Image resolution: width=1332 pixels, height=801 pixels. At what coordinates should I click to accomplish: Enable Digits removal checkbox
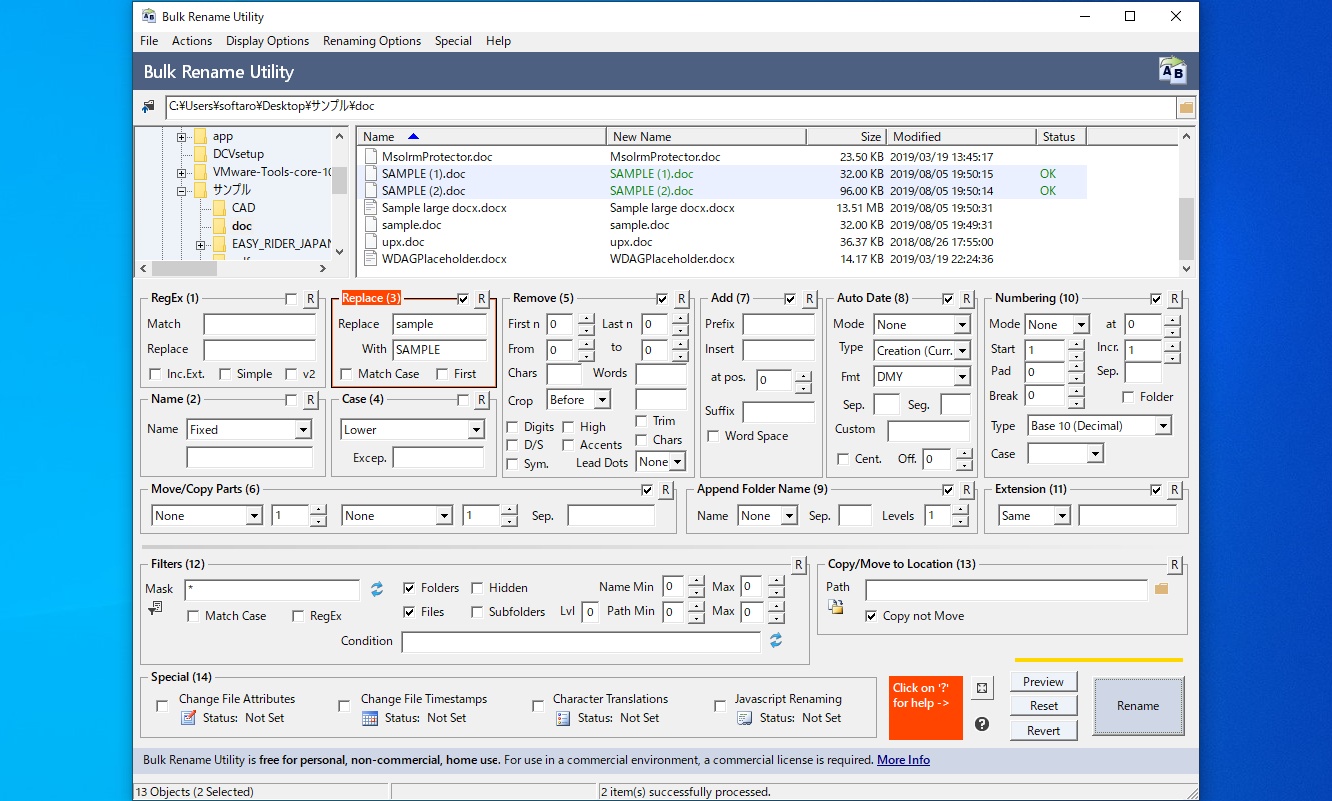(x=513, y=427)
